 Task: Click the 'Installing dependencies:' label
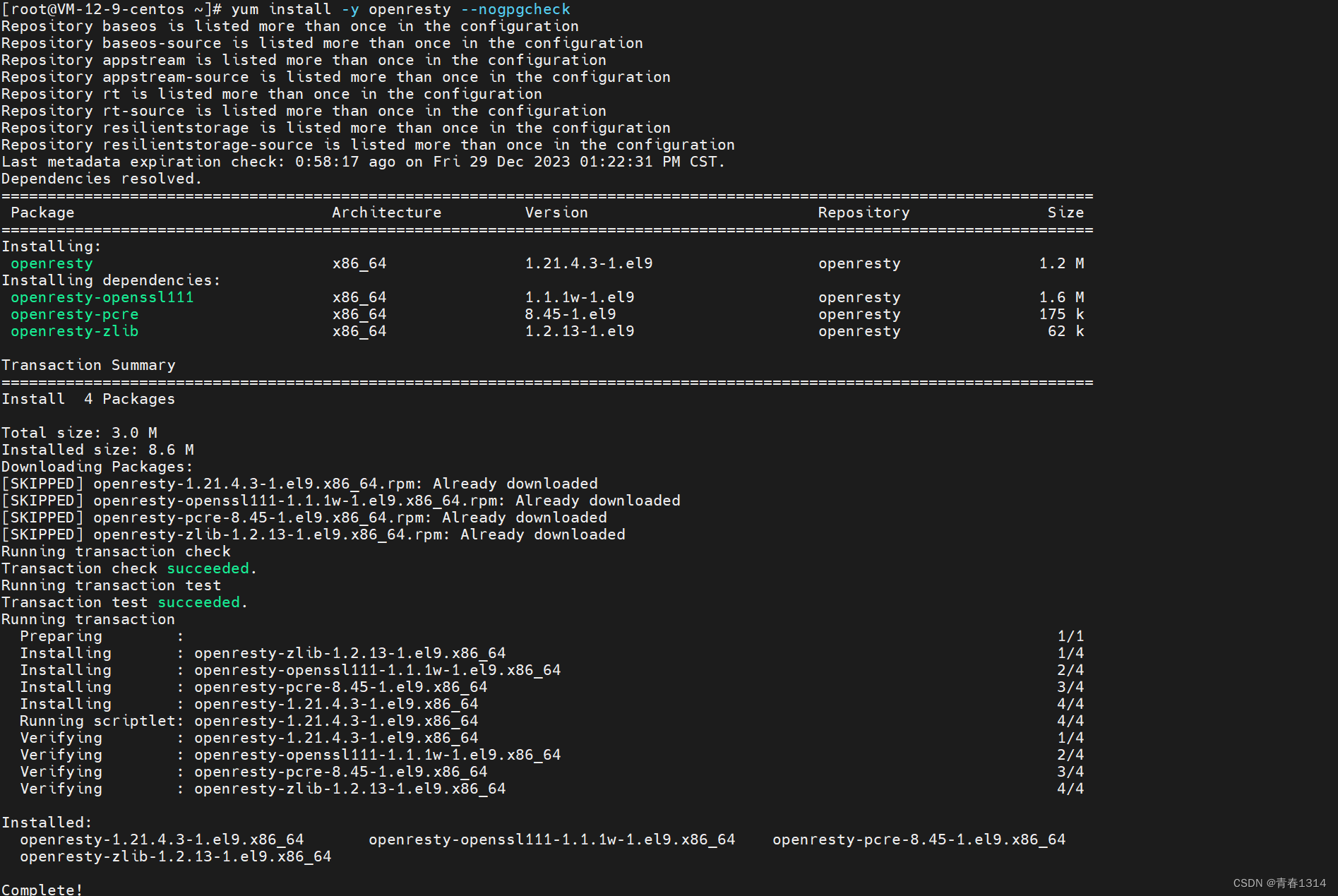[111, 280]
